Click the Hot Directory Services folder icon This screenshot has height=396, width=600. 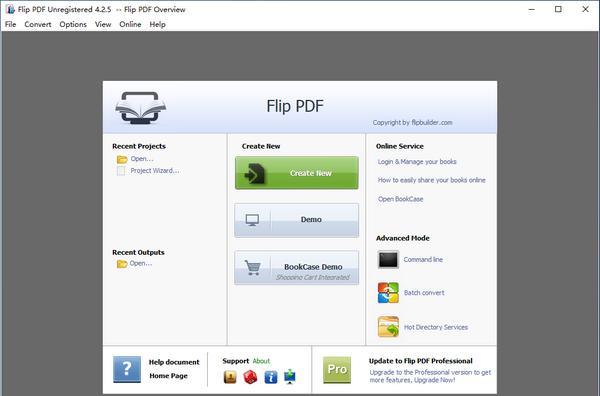388,327
